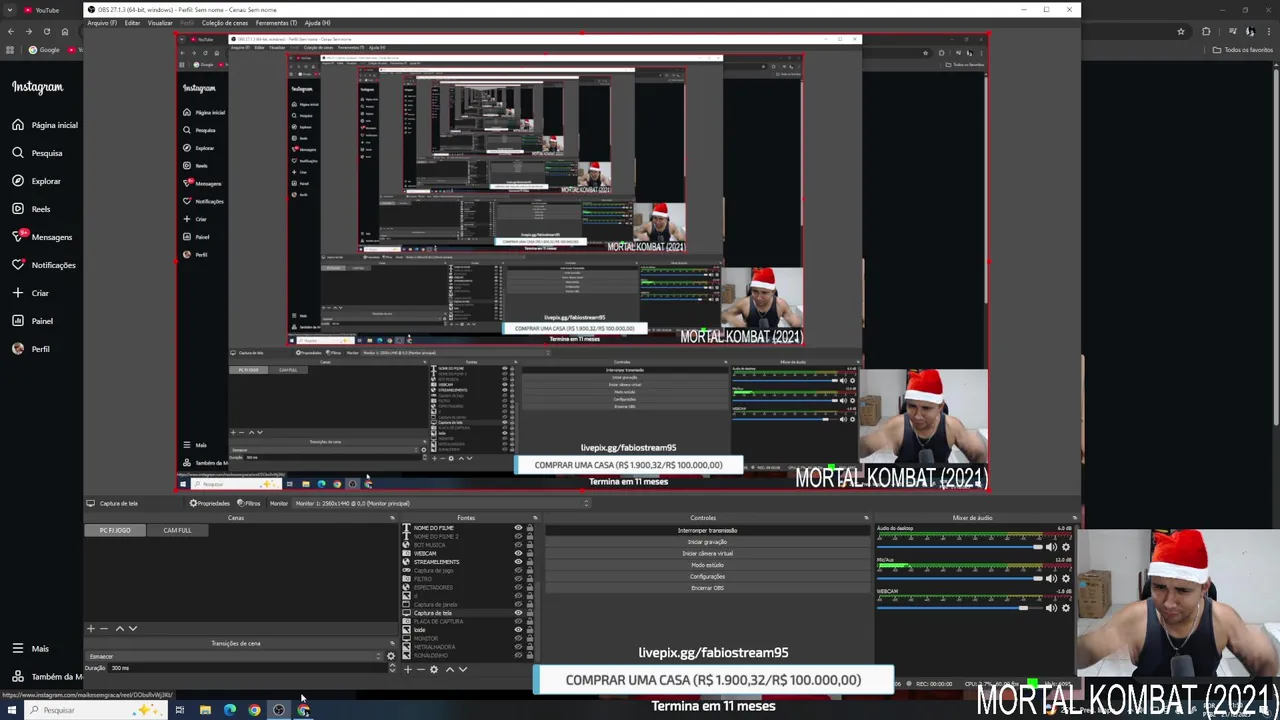Click the Duração 300 ms field
Screen dimensions: 1280x720
246,668
